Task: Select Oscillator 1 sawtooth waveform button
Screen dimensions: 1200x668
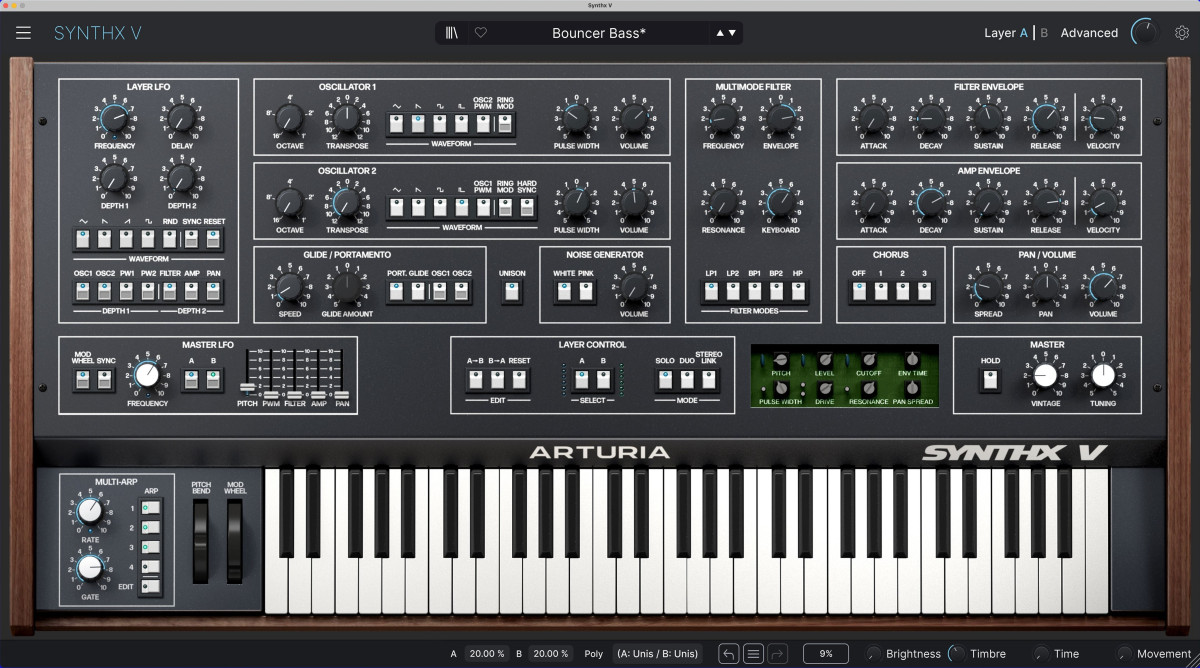Action: tap(418, 123)
